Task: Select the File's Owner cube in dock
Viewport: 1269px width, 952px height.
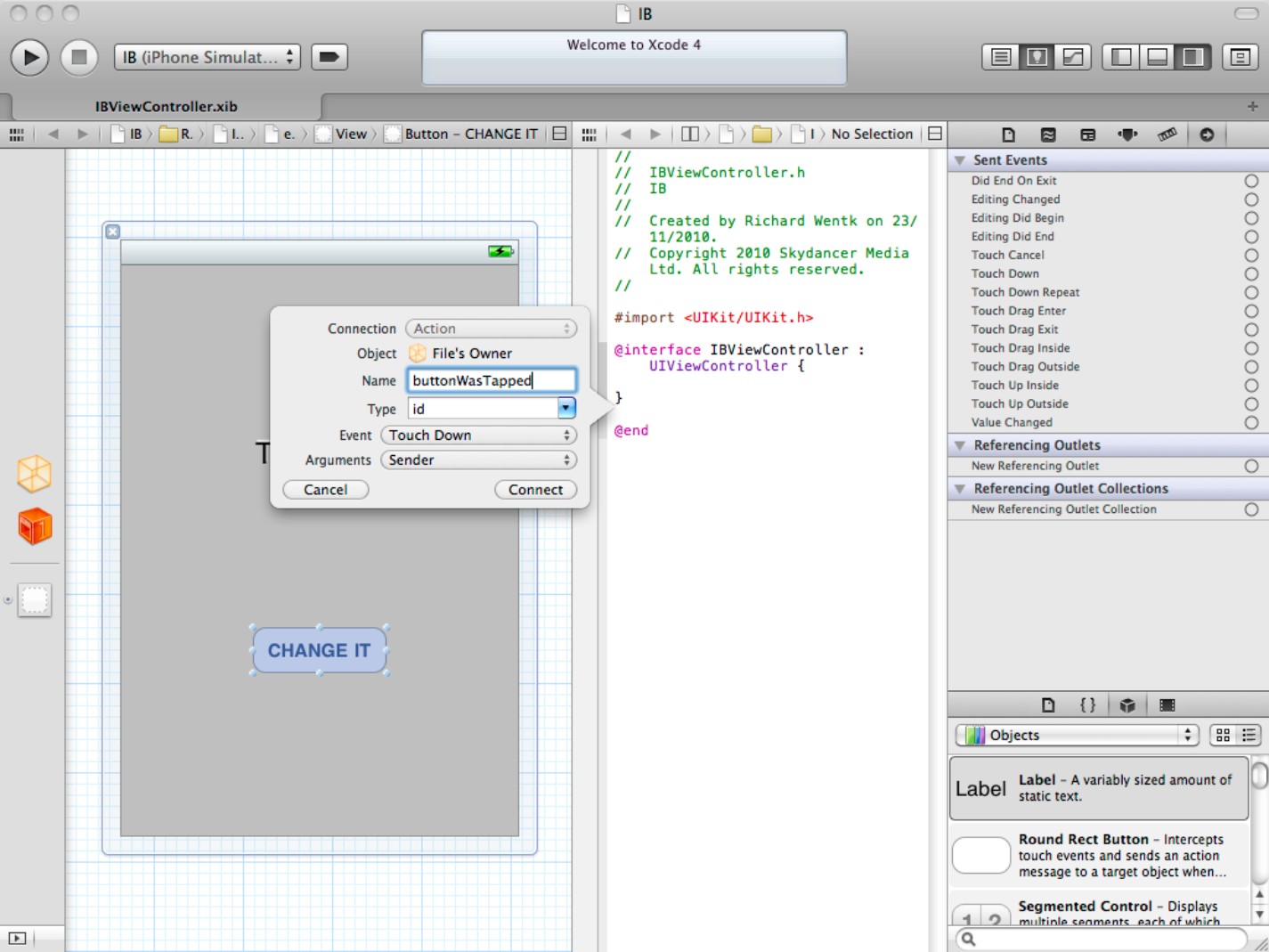Action: (35, 474)
